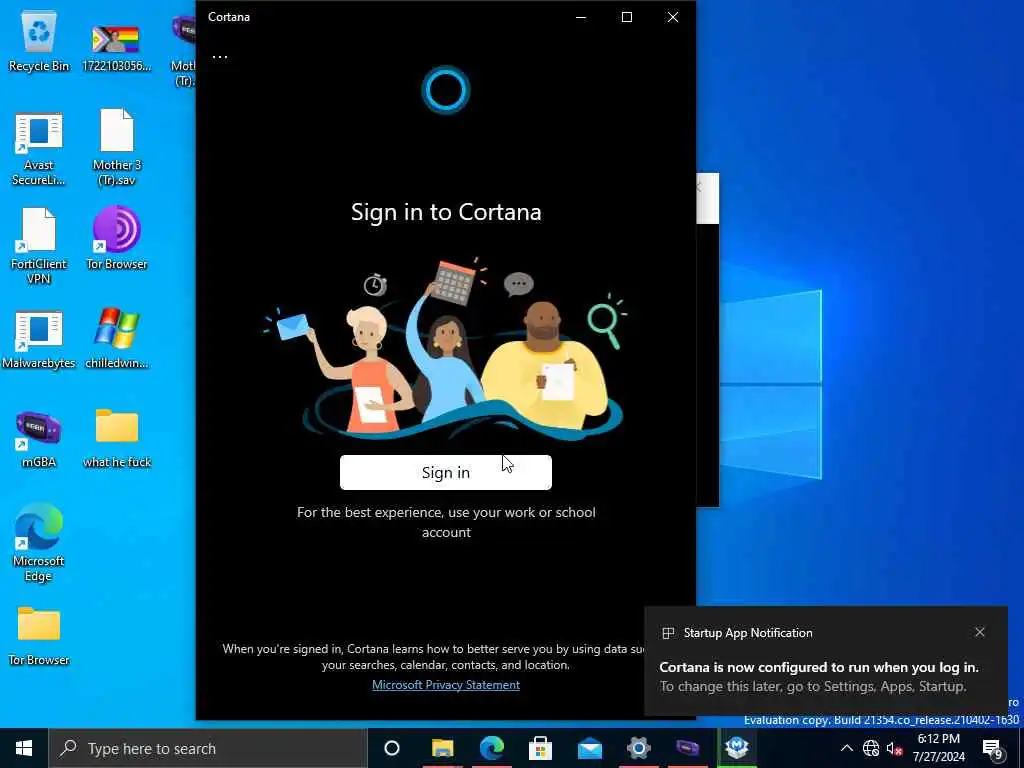Show hidden system tray icons
The width and height of the screenshot is (1024, 768).
[846, 748]
